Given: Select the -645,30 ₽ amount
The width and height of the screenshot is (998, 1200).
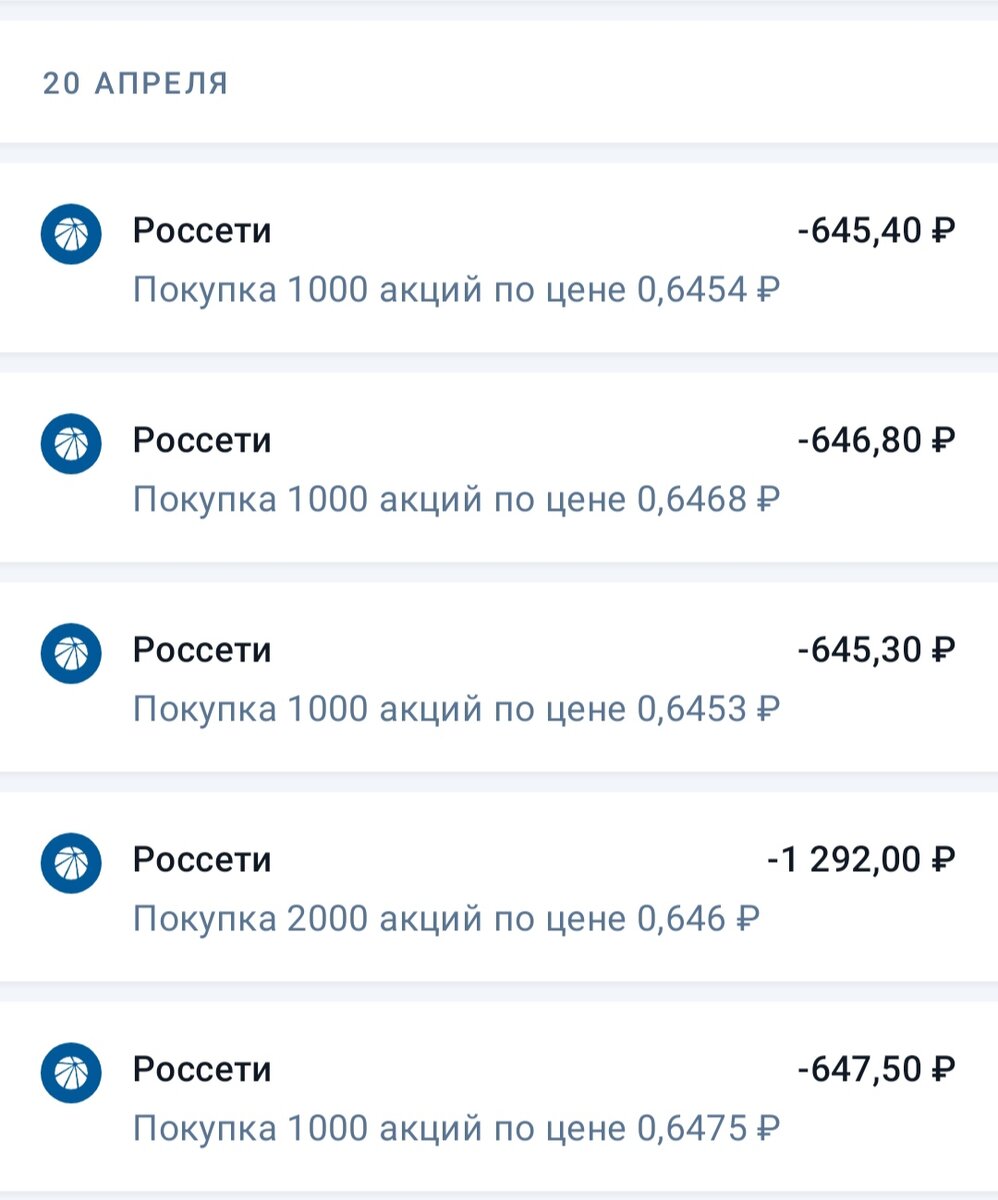Looking at the screenshot, I should pos(876,651).
